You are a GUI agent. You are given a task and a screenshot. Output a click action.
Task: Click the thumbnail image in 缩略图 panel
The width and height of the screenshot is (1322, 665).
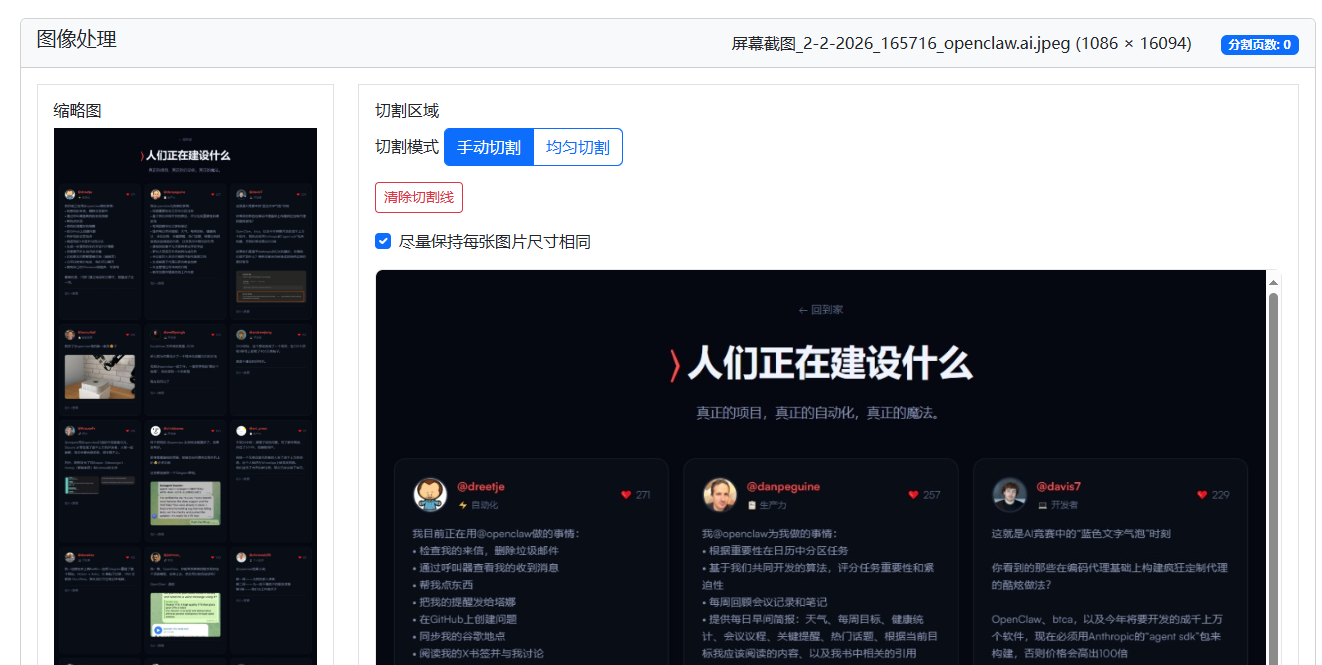[185, 395]
